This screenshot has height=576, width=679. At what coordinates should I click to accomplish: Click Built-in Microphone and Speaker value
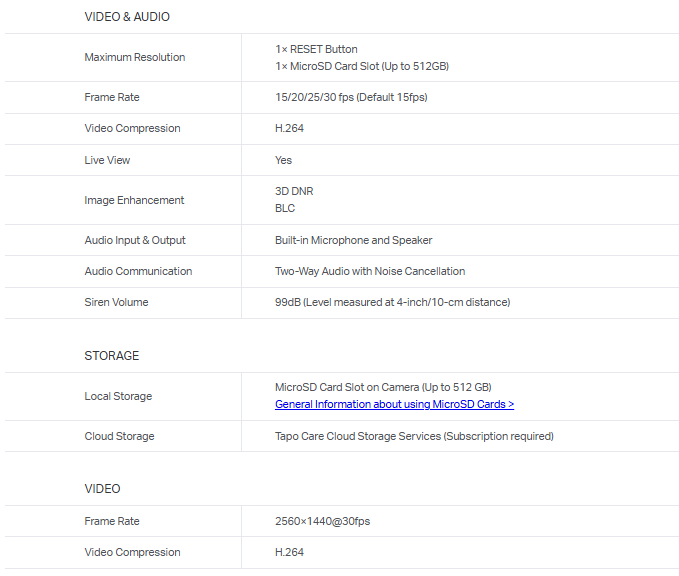tap(353, 240)
